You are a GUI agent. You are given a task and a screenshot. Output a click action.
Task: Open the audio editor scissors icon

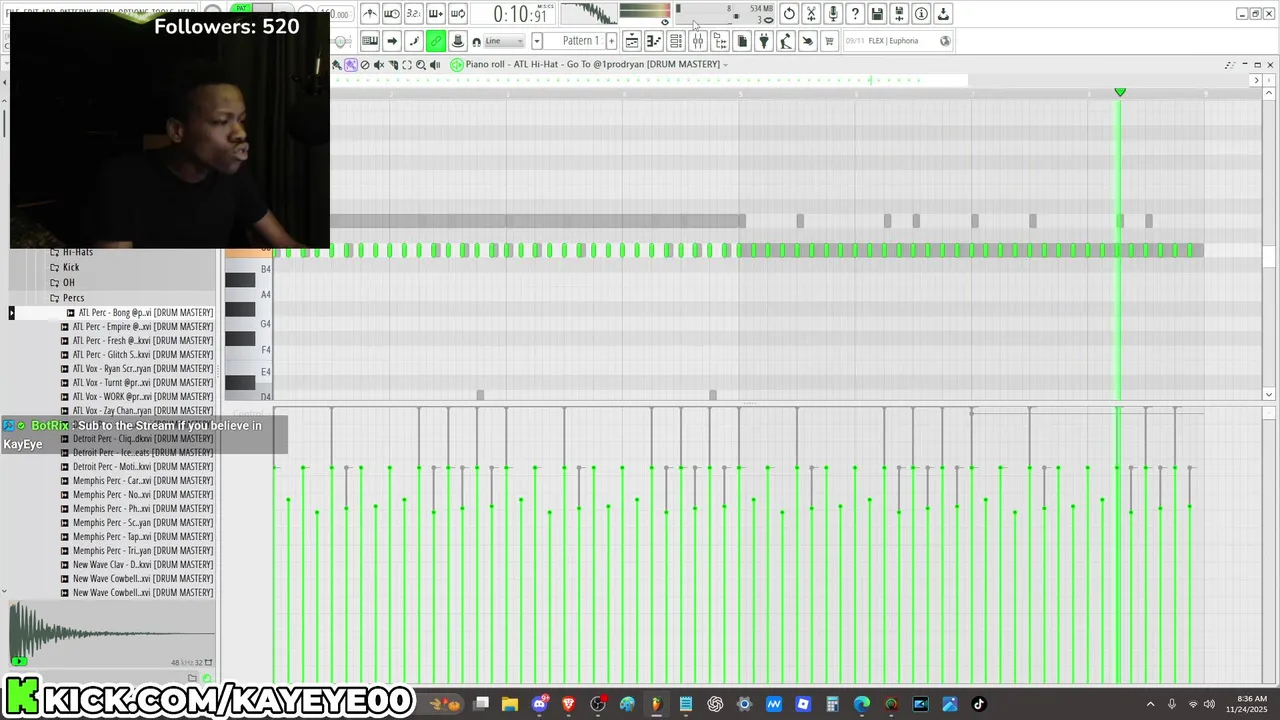click(811, 13)
